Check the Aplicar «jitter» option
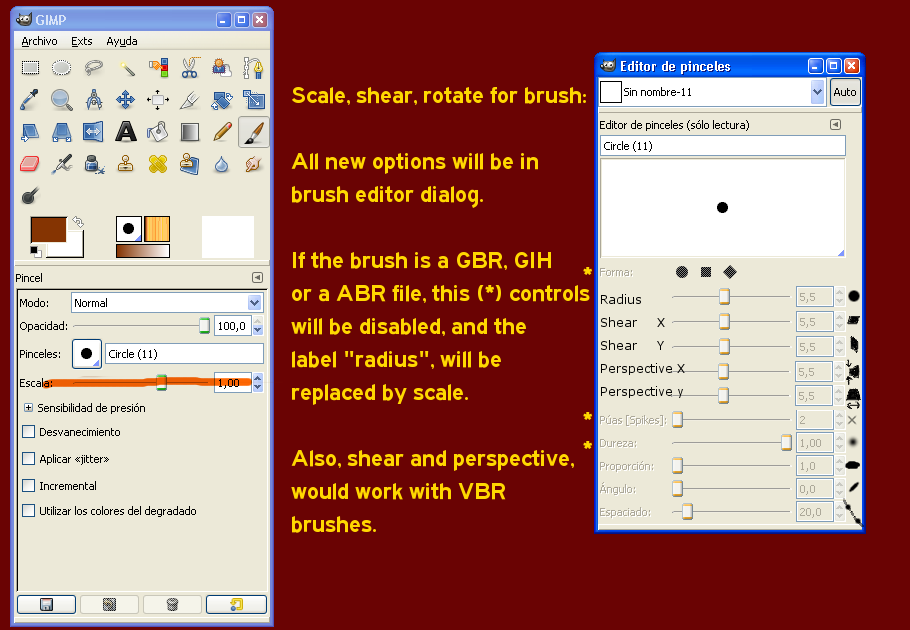The image size is (910, 630). click(x=29, y=460)
